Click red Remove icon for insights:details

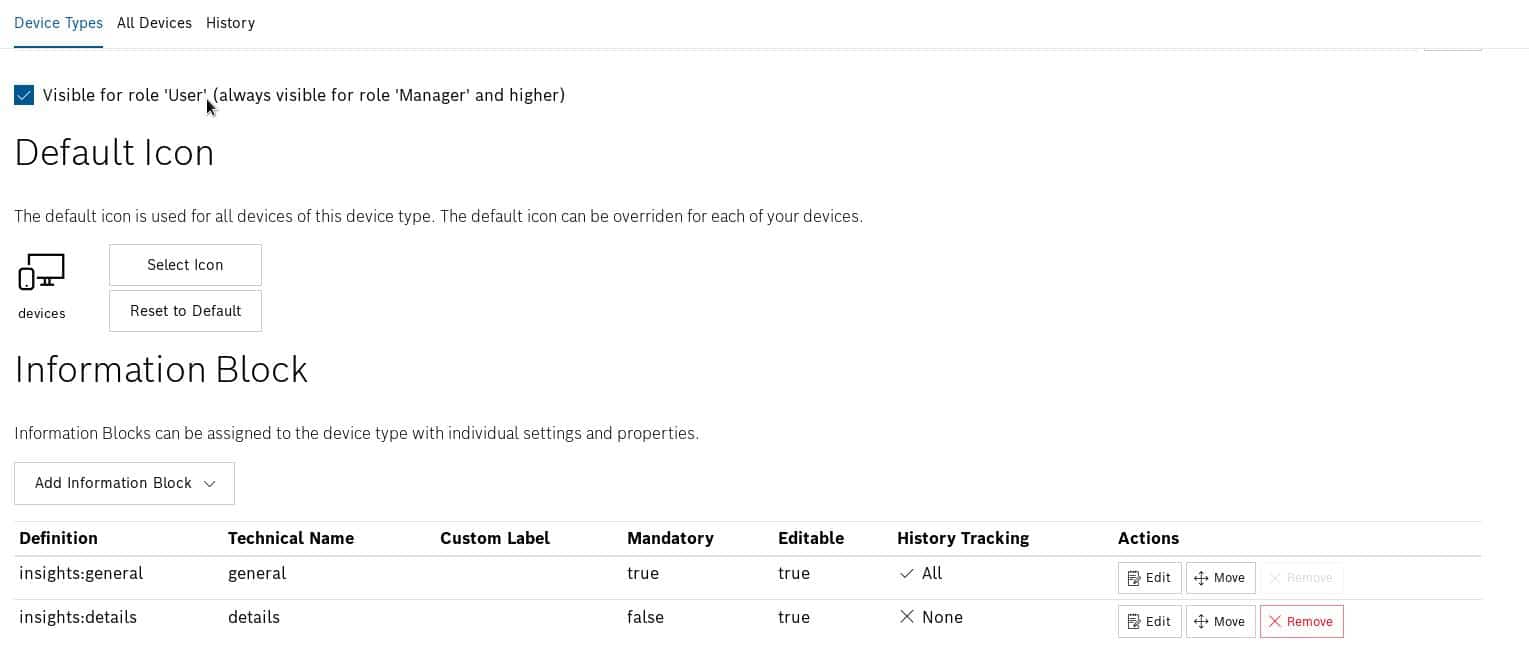tap(1275, 622)
